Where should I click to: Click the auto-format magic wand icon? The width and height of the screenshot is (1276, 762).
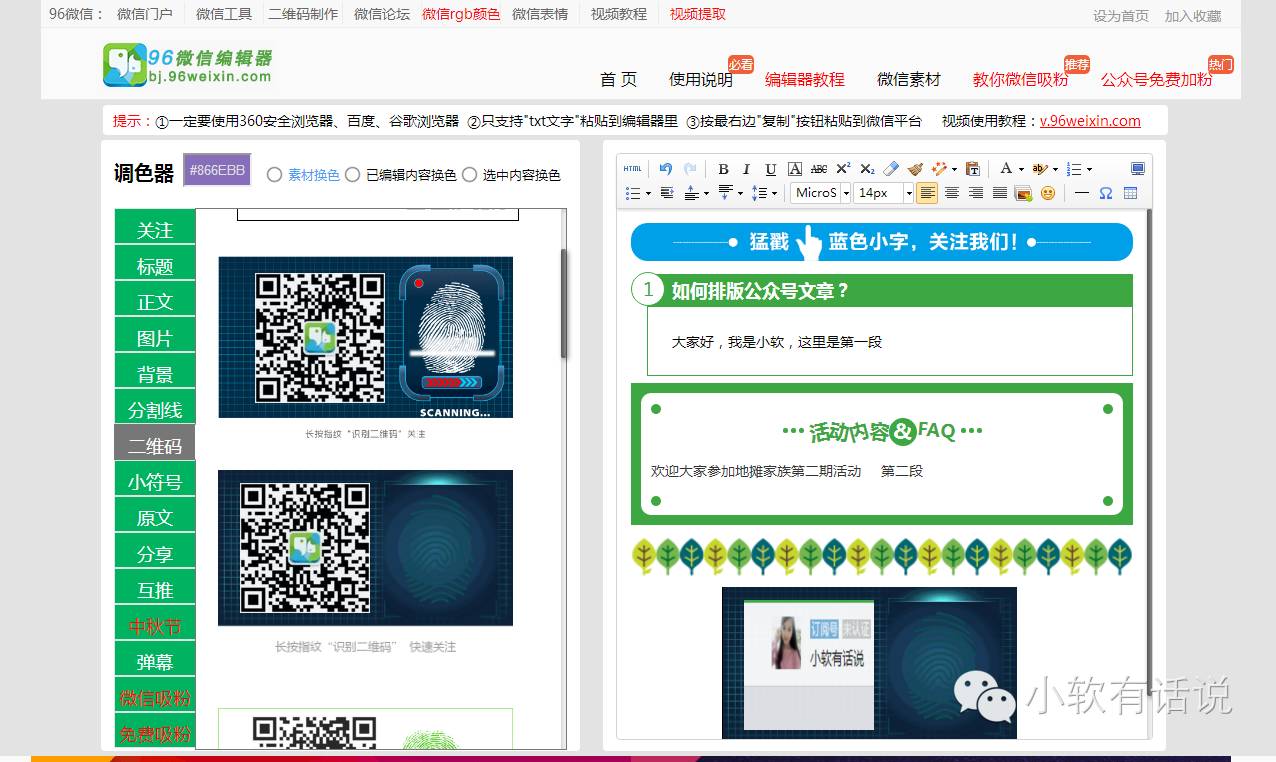click(x=938, y=169)
